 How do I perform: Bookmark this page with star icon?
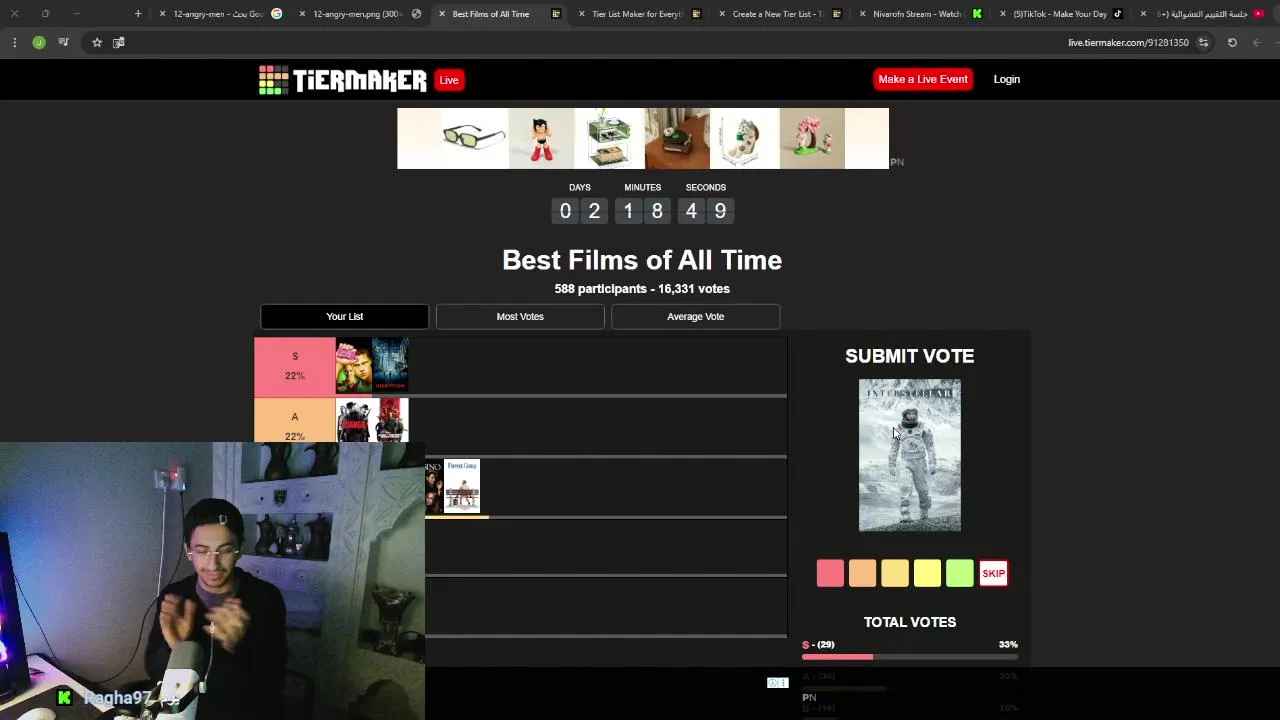point(97,43)
